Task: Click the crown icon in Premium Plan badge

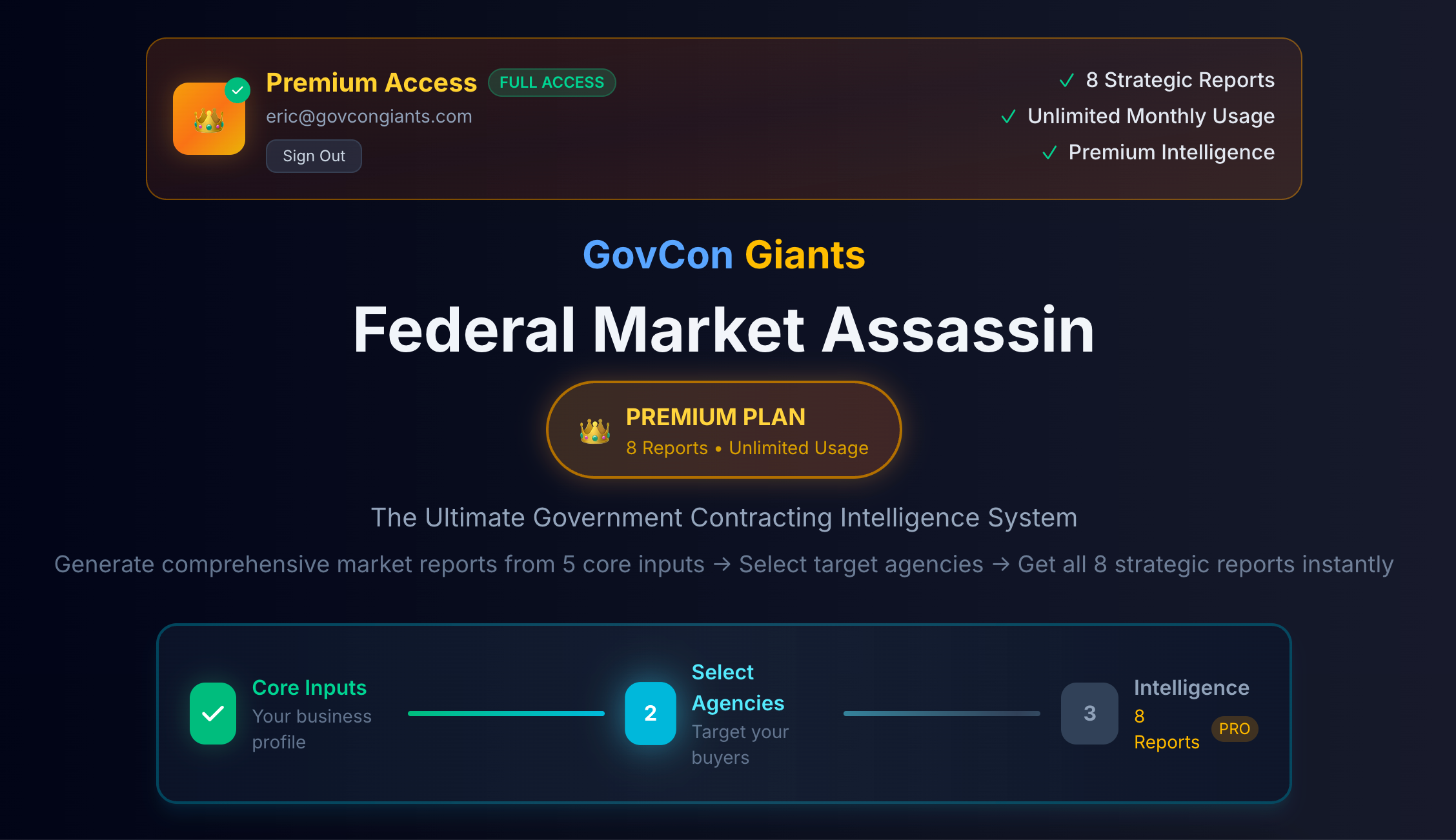Action: (594, 431)
